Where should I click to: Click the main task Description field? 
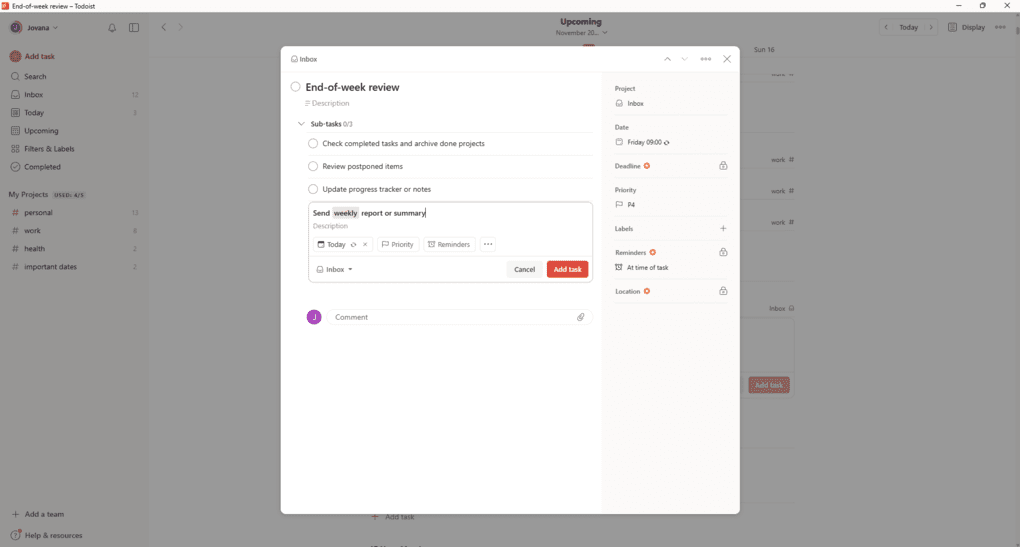point(327,103)
